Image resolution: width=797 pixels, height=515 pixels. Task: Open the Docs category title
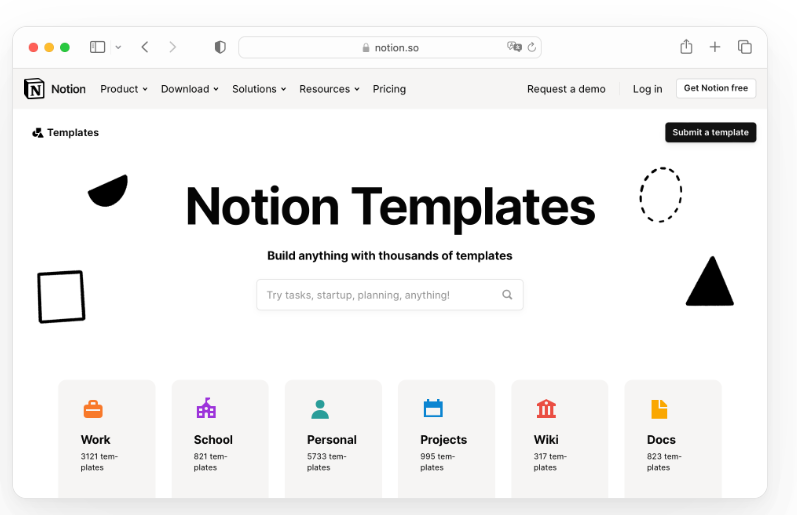tap(661, 440)
